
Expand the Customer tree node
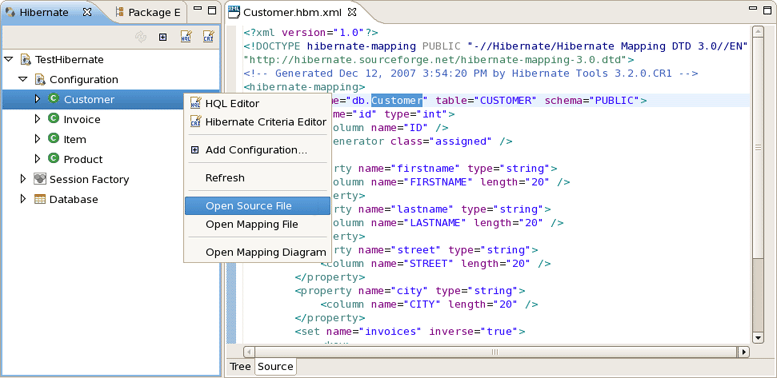(37, 99)
